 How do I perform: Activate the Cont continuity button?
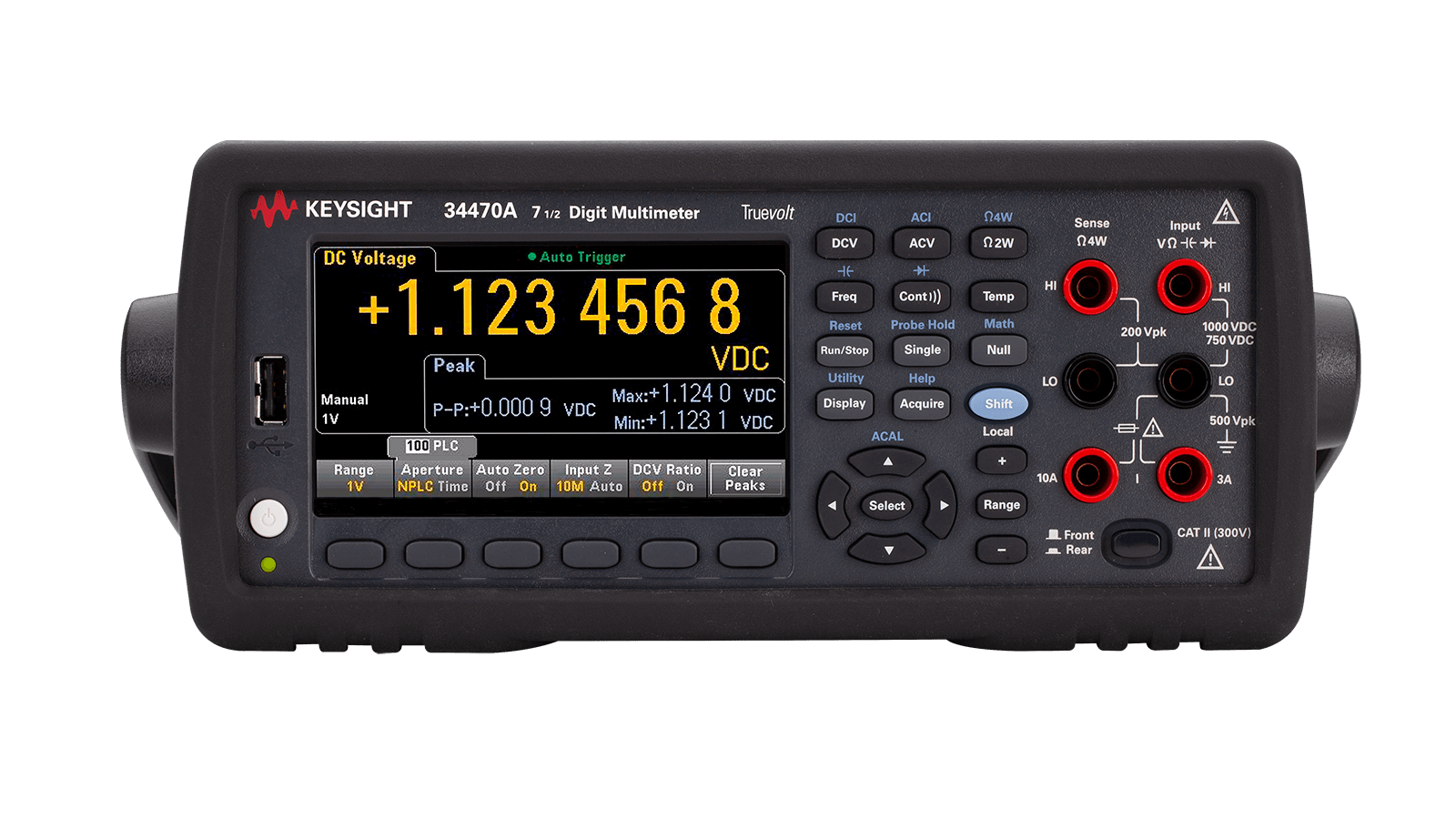[x=921, y=297]
